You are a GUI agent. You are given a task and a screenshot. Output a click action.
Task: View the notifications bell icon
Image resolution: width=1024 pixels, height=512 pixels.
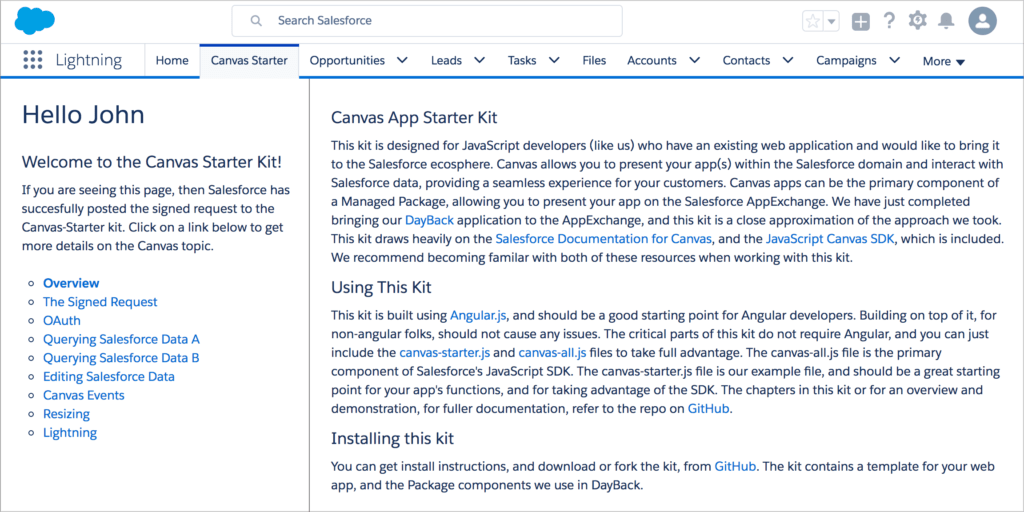pos(946,21)
